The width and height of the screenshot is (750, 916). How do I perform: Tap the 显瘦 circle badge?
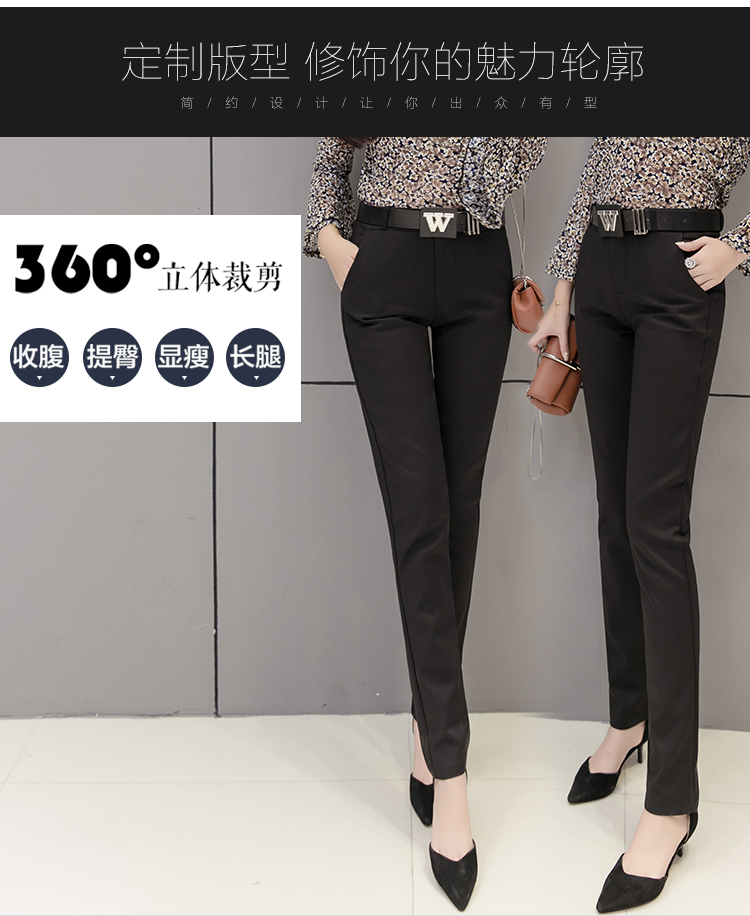pos(184,358)
